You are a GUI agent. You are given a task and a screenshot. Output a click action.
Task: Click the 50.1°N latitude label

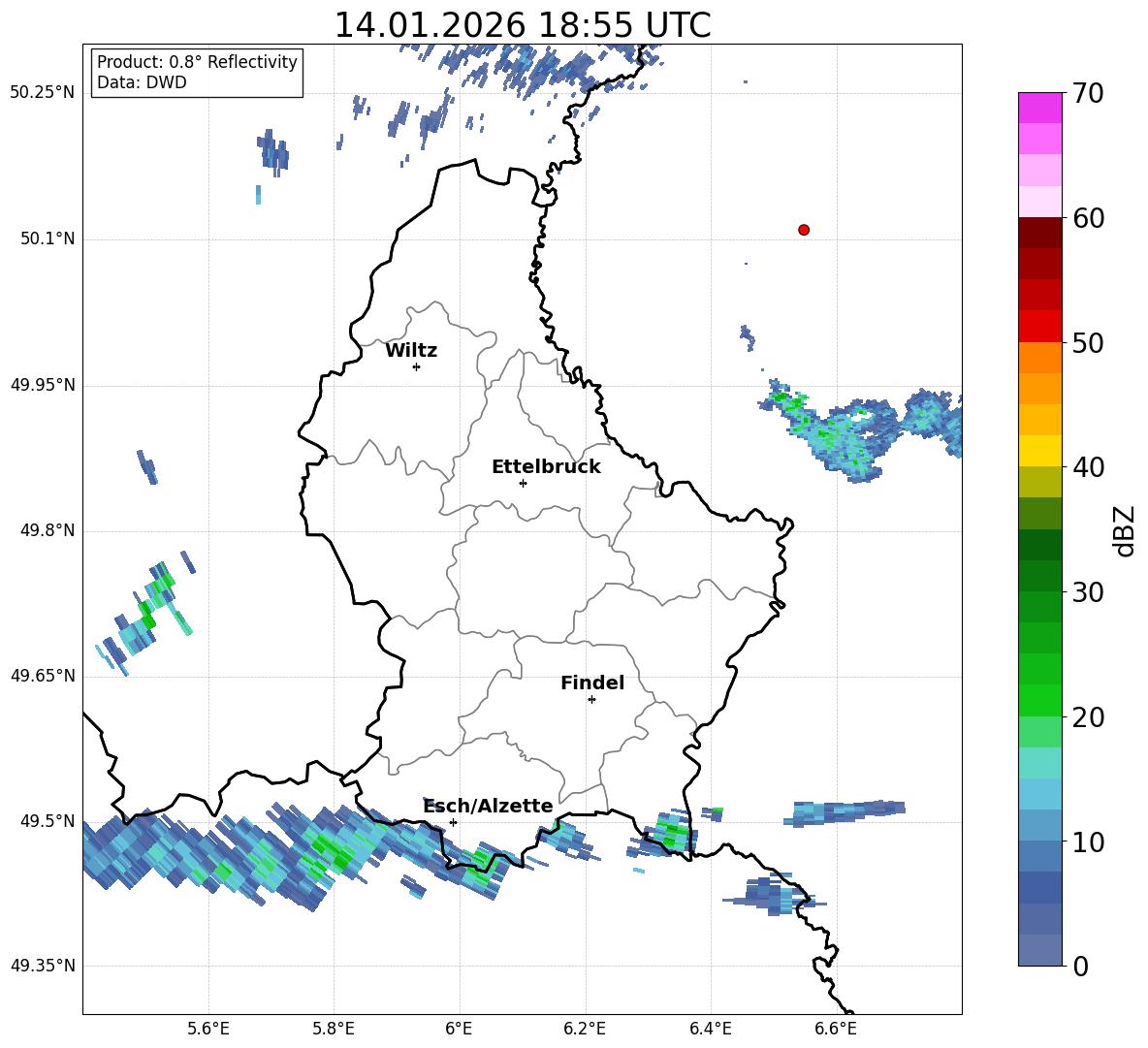(48, 238)
